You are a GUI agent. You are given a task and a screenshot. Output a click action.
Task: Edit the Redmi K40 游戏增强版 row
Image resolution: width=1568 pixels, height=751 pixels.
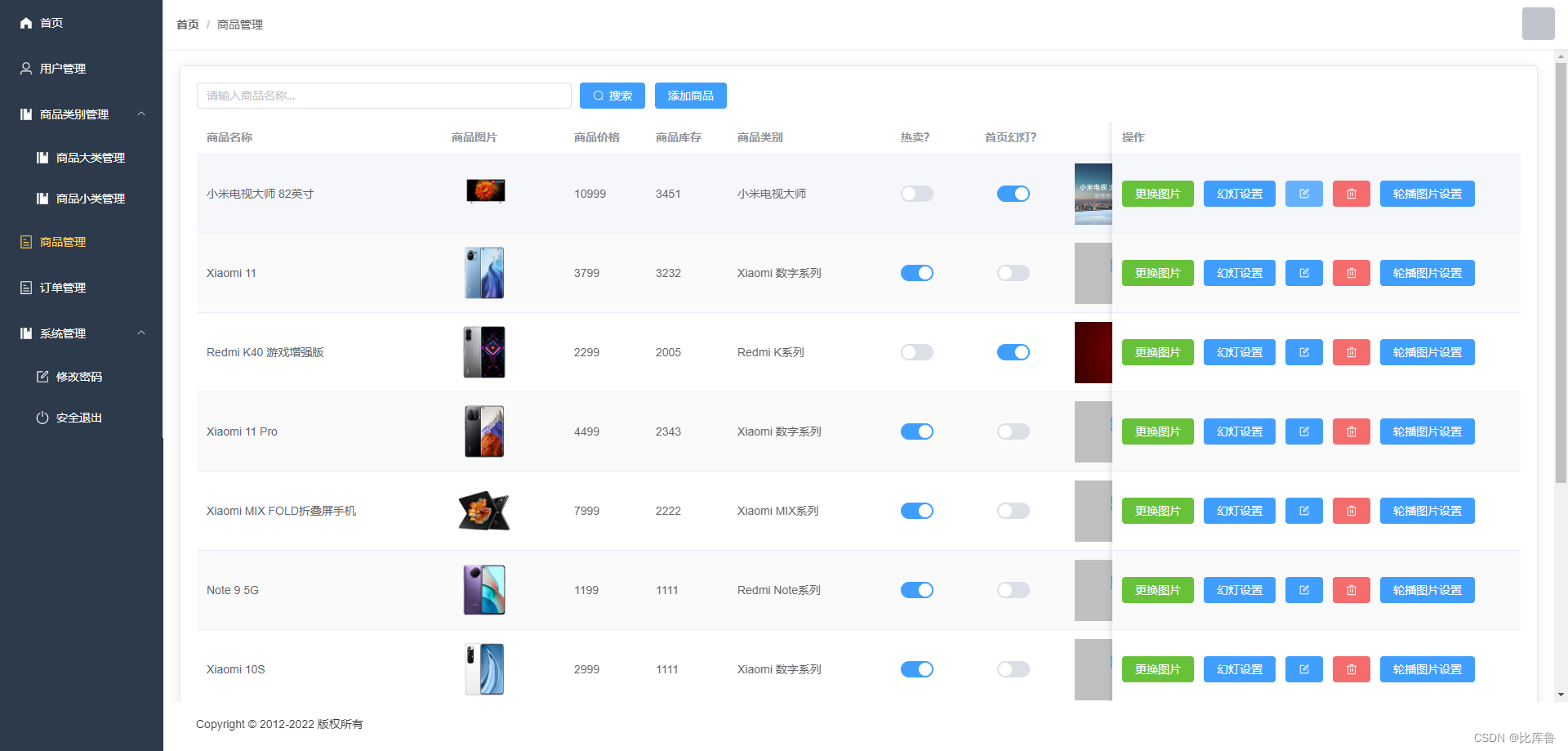(x=1304, y=352)
